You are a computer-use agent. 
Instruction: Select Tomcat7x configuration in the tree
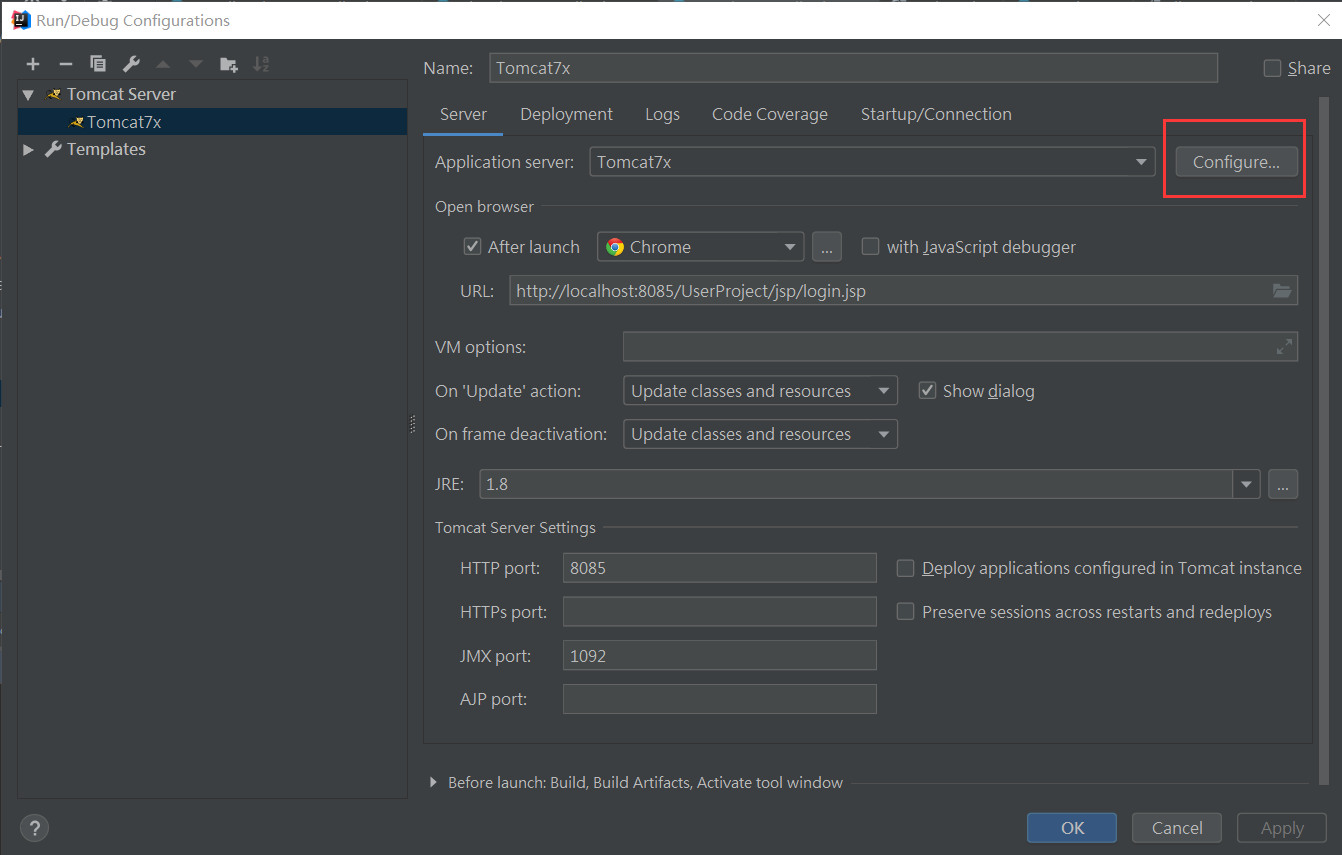tap(212, 122)
